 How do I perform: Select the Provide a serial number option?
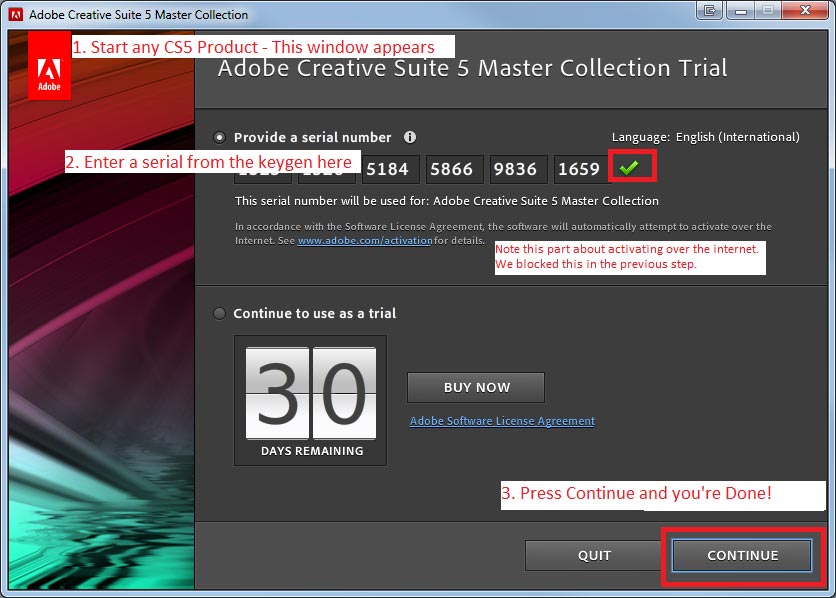click(x=219, y=138)
